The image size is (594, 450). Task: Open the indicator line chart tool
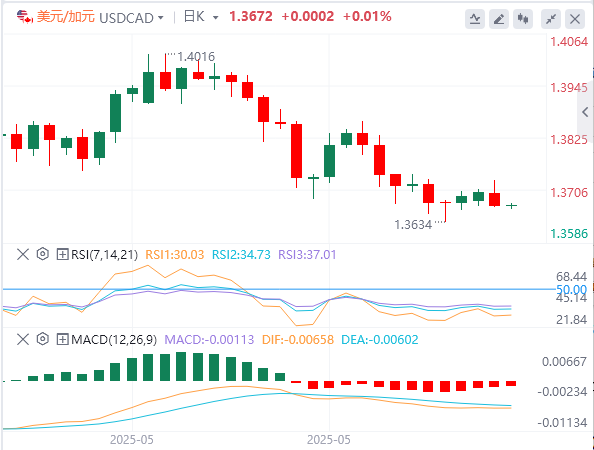[x=475, y=19]
